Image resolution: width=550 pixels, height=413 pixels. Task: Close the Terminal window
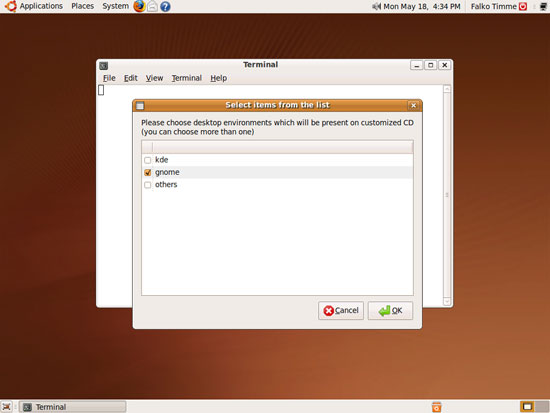tap(444, 65)
